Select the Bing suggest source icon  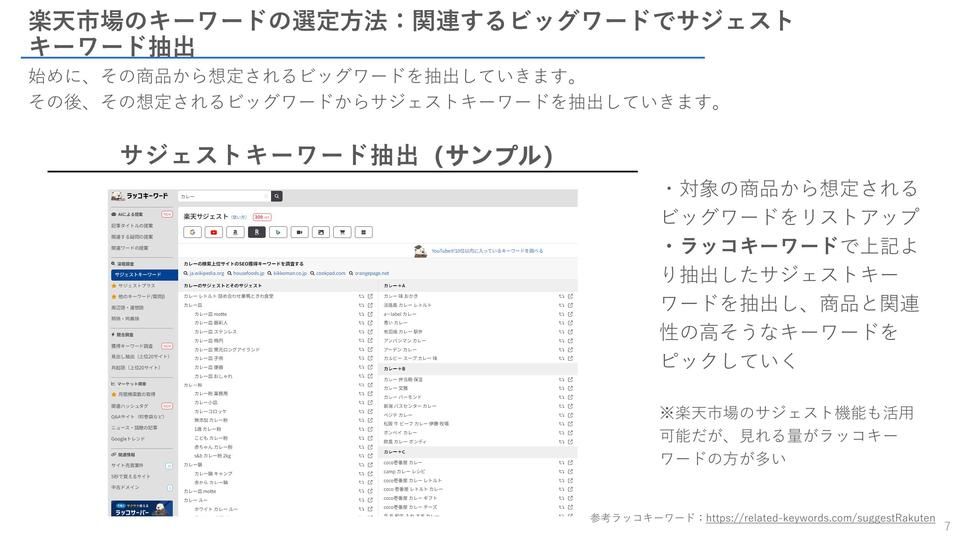pyautogui.click(x=278, y=232)
